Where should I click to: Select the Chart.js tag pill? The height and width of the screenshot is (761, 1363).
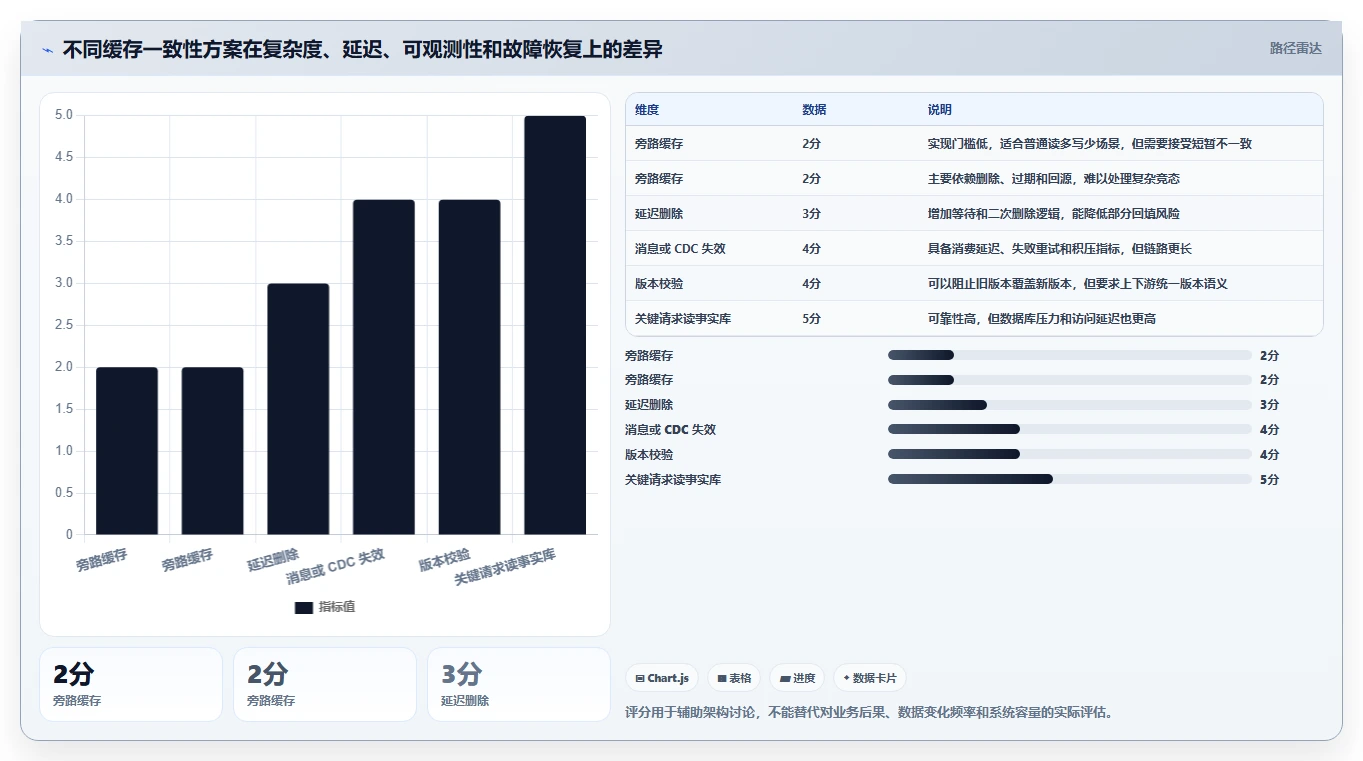point(662,678)
